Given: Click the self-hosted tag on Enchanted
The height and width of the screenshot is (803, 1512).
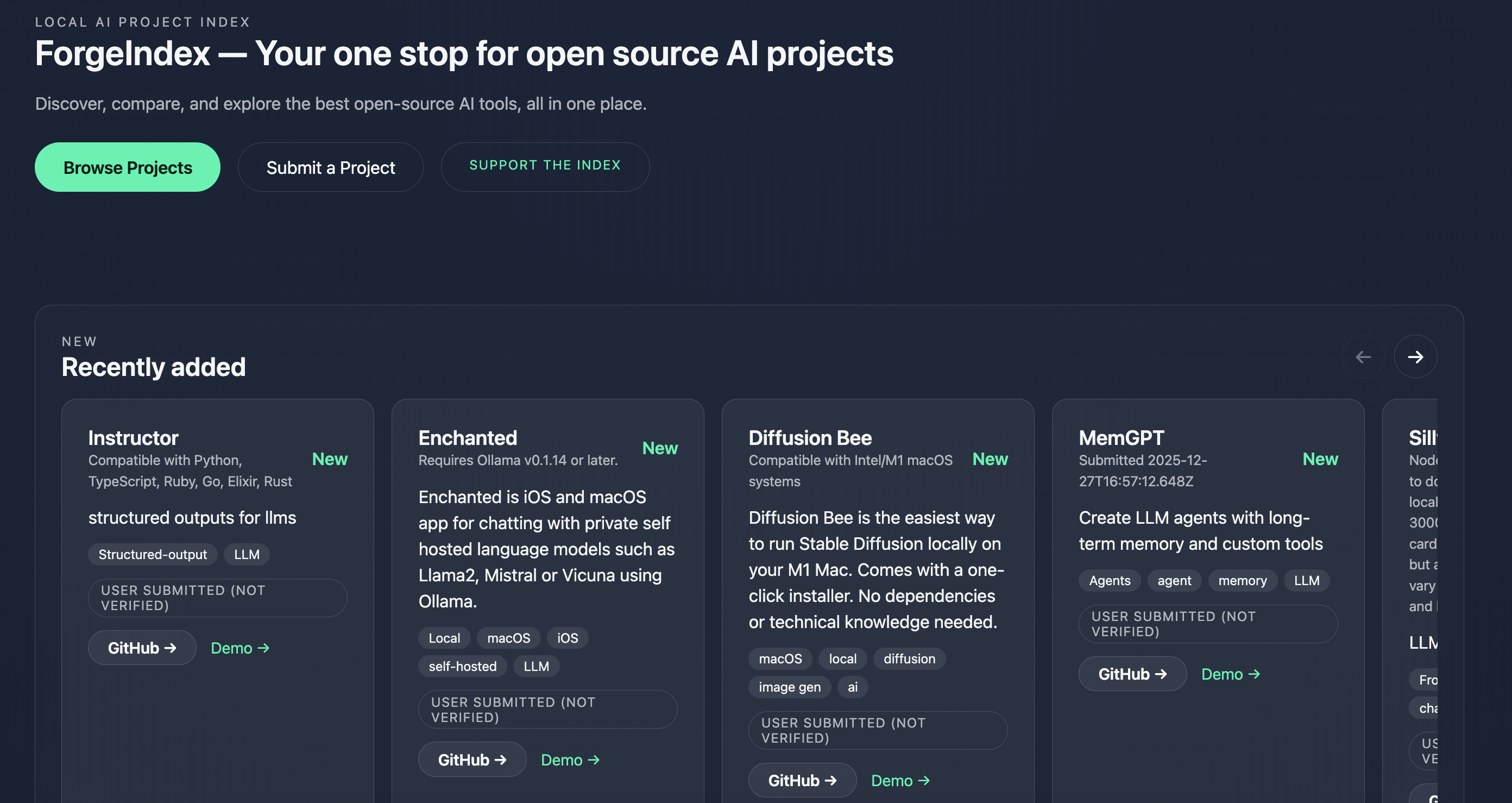Looking at the screenshot, I should 462,666.
